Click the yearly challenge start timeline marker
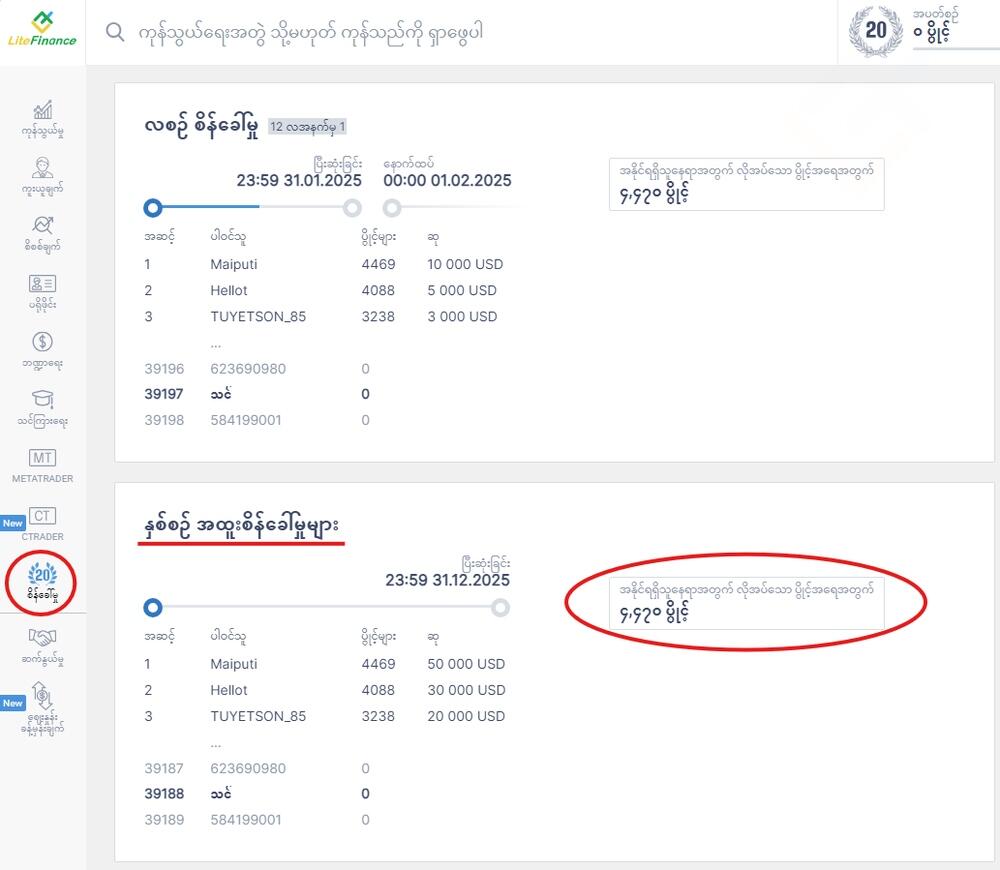1000x870 pixels. [x=152, y=607]
